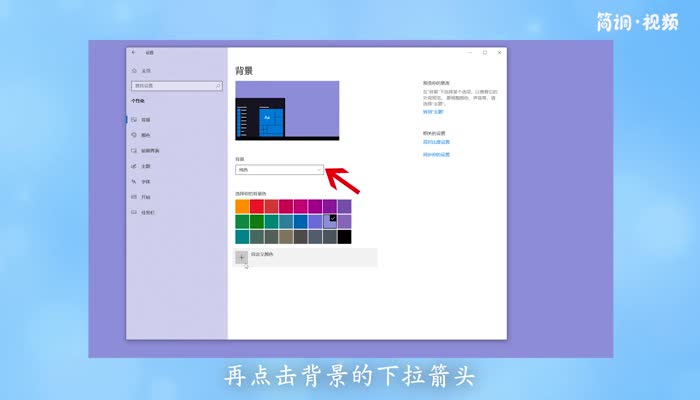Open Start settings via sidebar icon
700x400 pixels.
point(134,197)
